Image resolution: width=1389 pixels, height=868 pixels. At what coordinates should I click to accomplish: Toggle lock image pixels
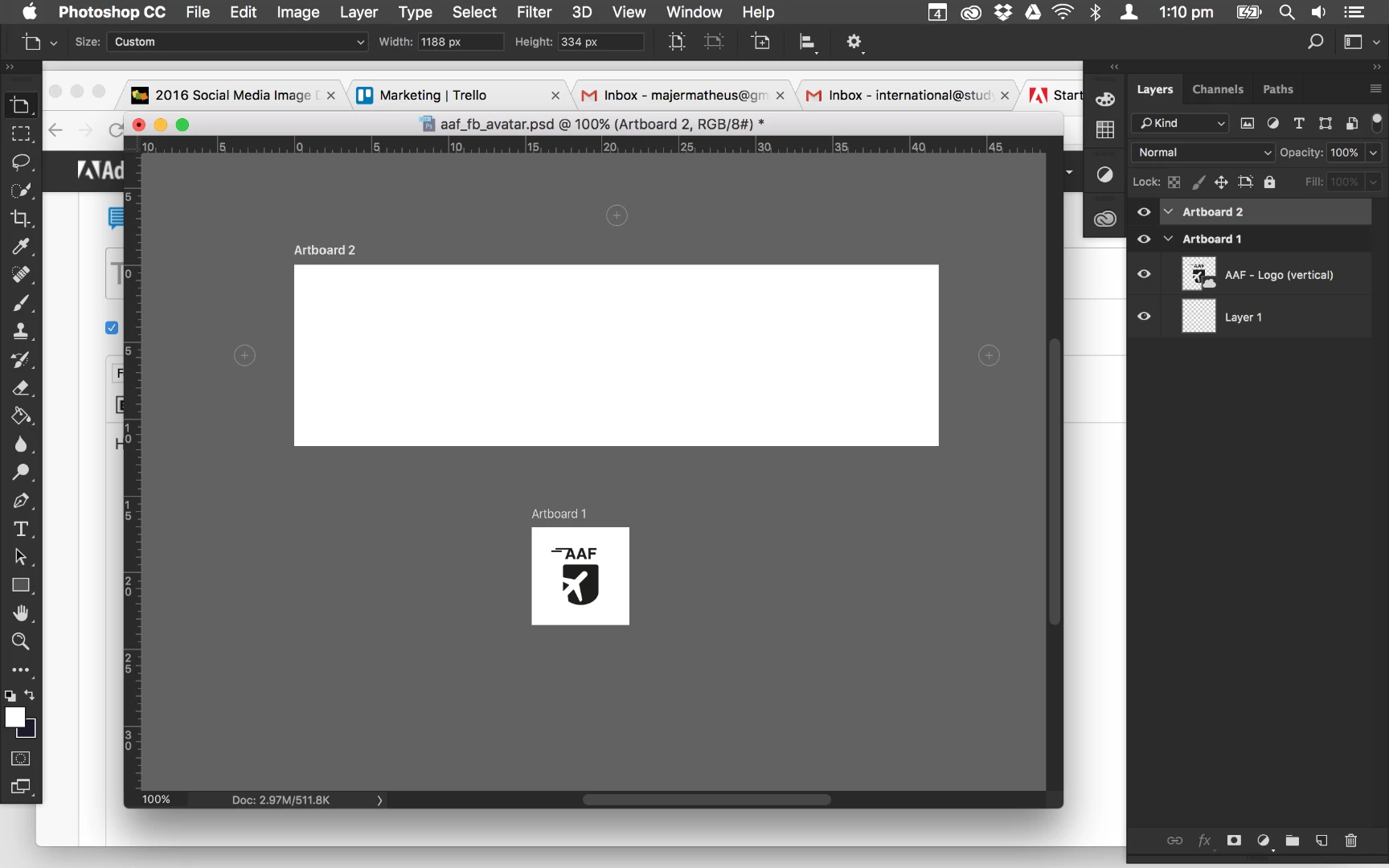pyautogui.click(x=1198, y=182)
